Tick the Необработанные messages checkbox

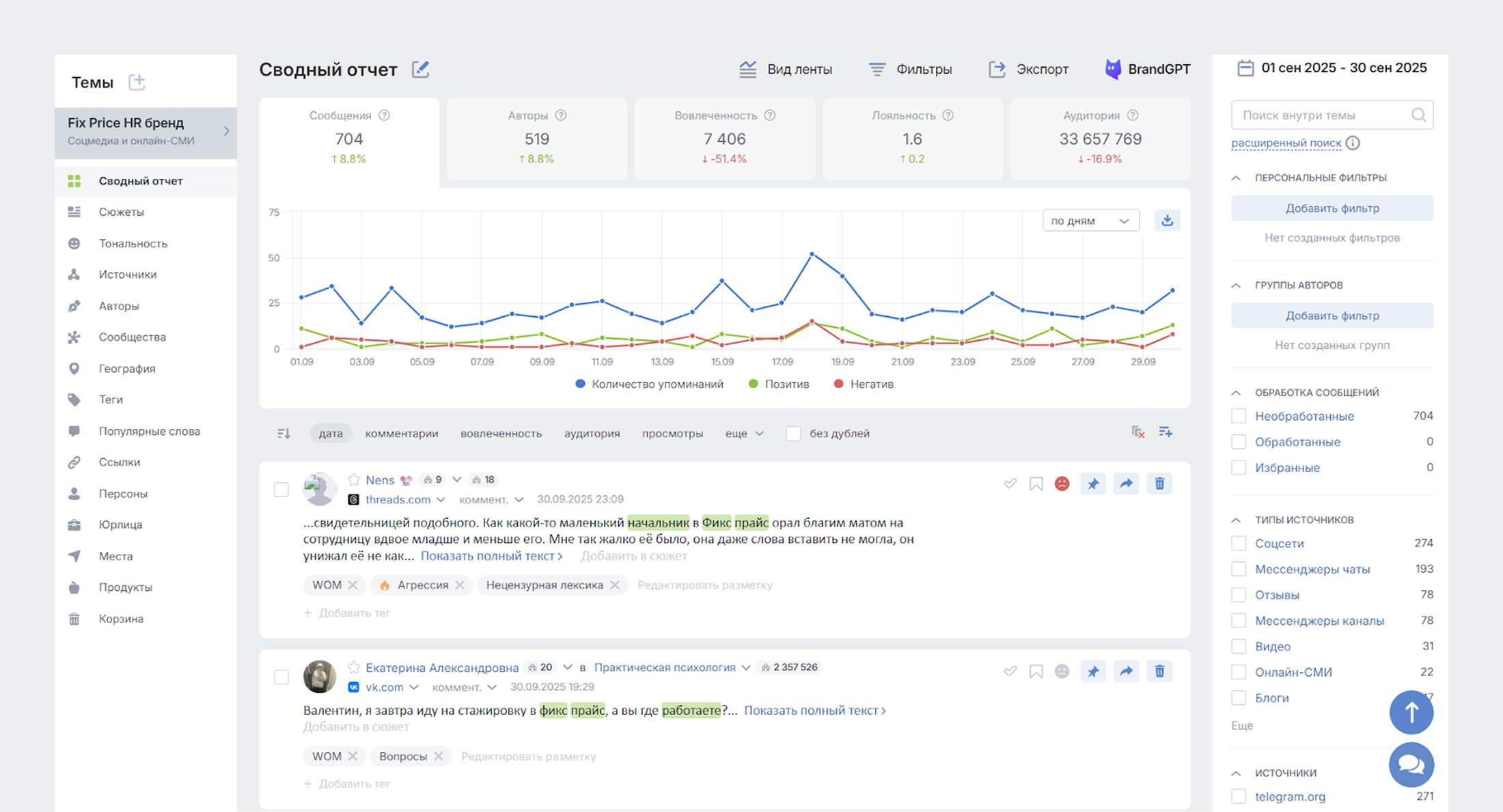1239,416
